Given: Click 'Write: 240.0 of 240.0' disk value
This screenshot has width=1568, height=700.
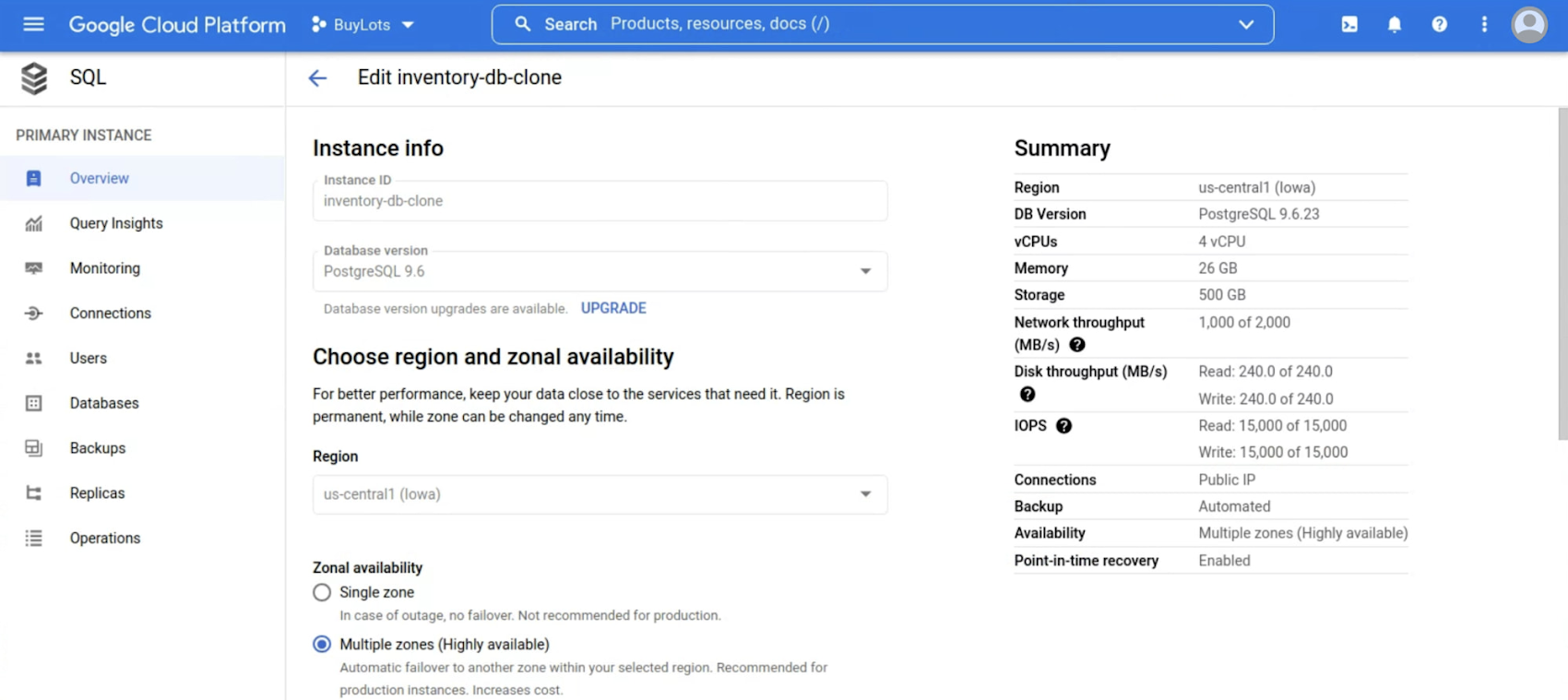Looking at the screenshot, I should click(x=1265, y=399).
